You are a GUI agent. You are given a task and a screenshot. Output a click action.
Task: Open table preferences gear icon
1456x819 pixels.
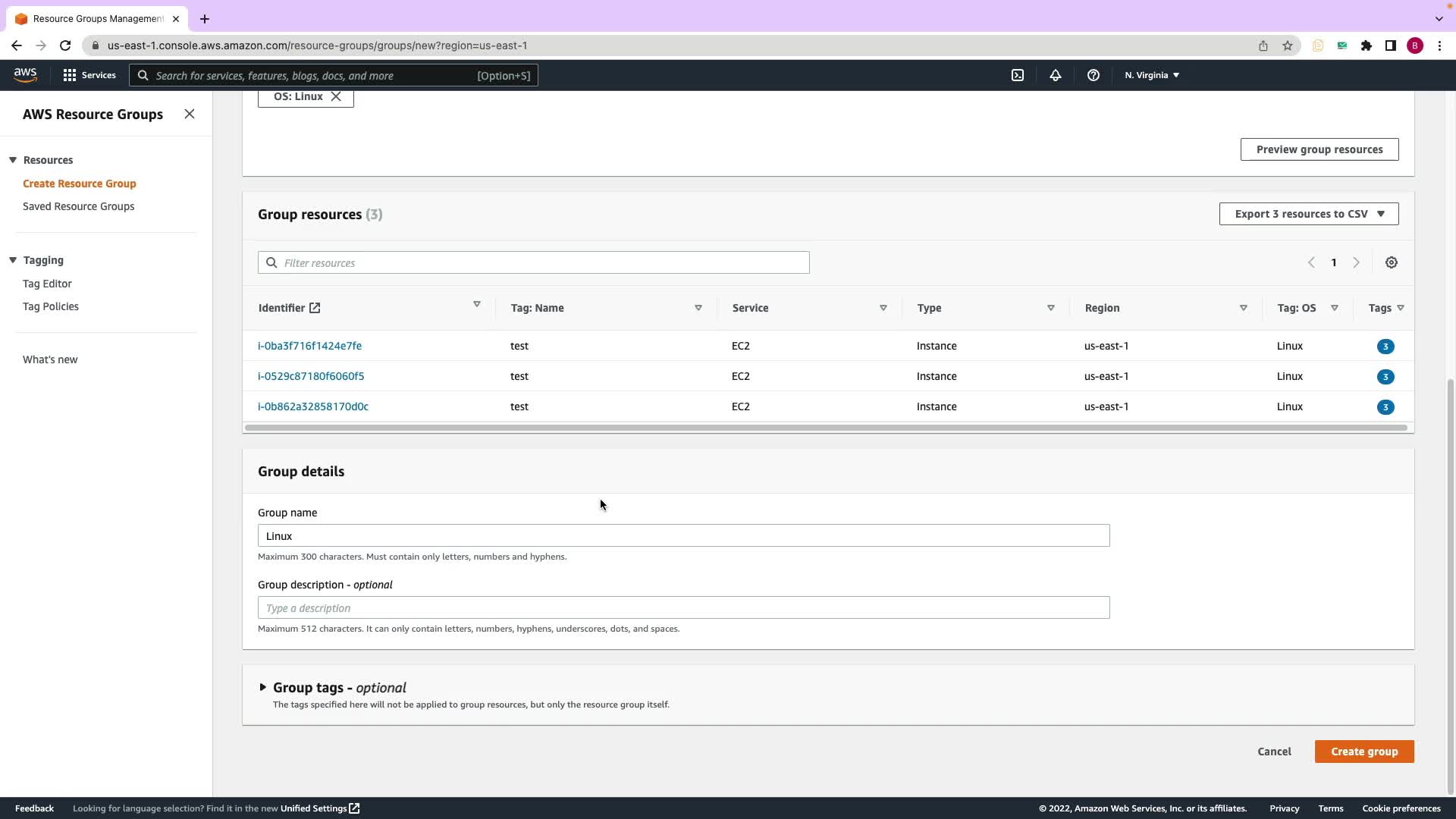(x=1391, y=262)
